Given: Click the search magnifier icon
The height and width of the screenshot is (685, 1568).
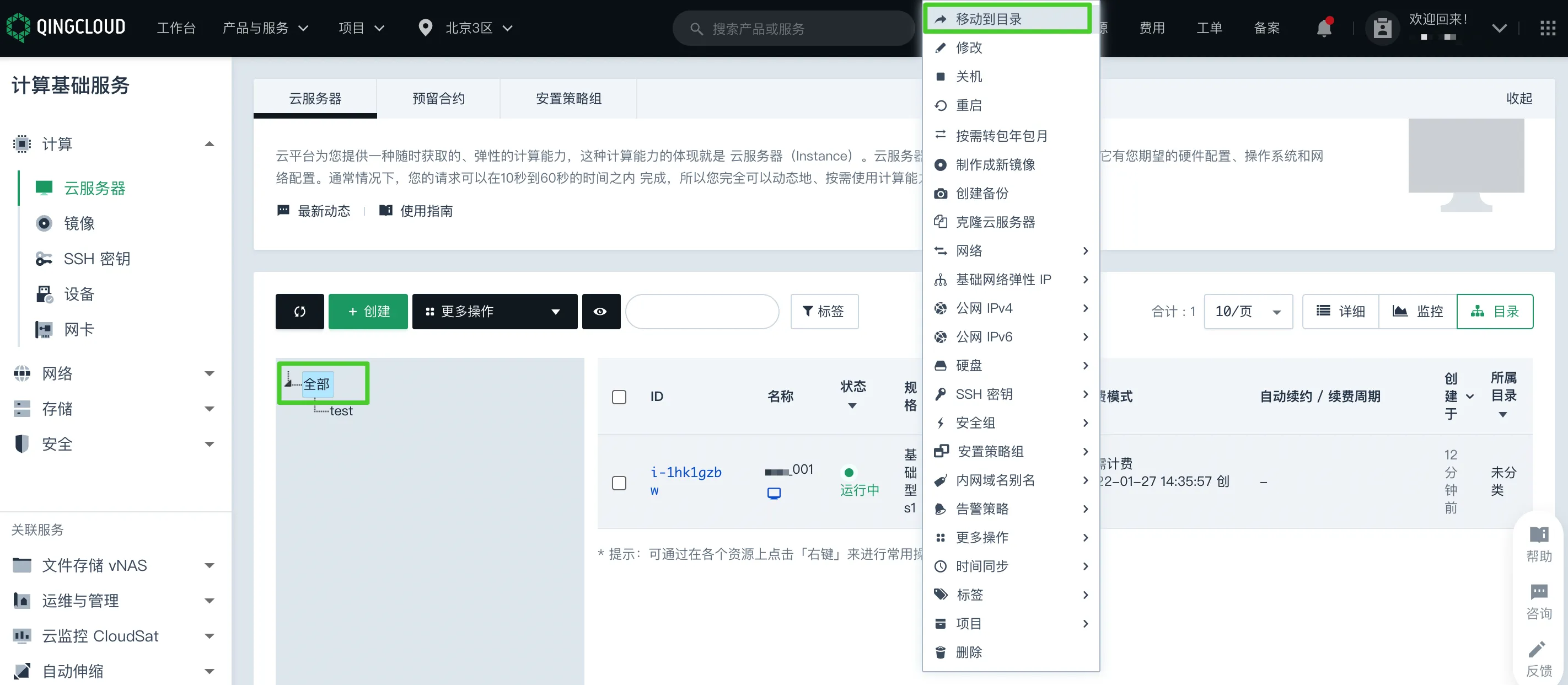Looking at the screenshot, I should point(696,29).
